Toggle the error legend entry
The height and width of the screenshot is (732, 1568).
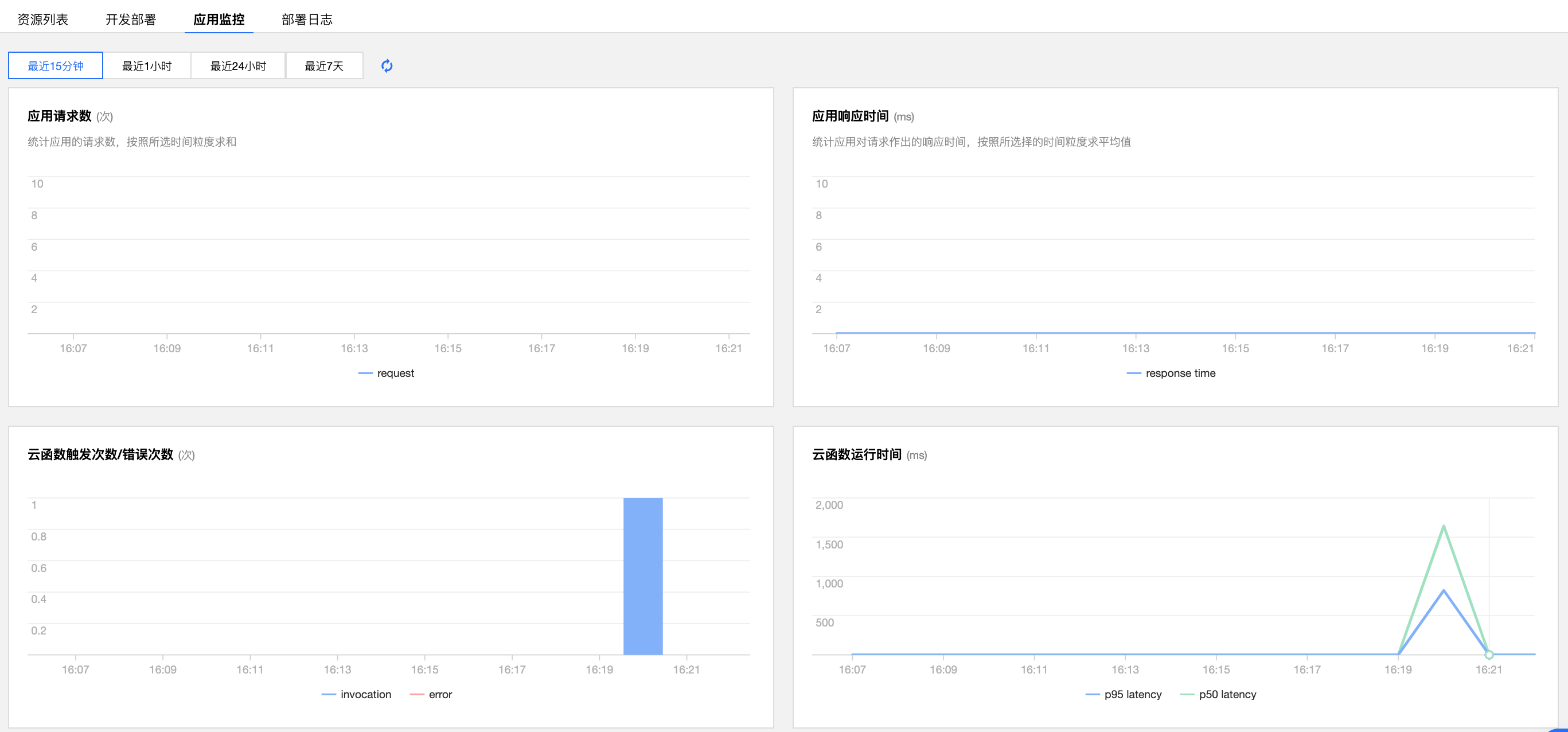pos(439,694)
